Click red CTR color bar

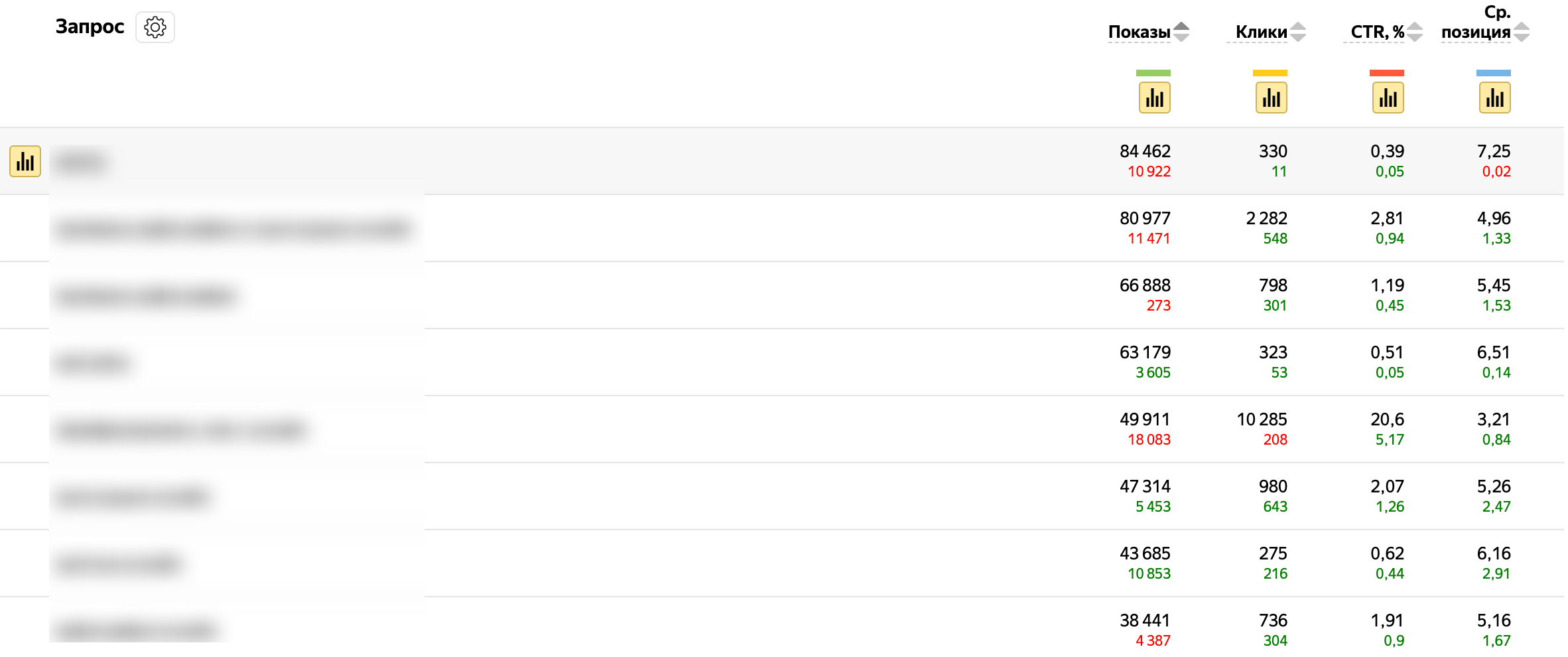pos(1386,73)
